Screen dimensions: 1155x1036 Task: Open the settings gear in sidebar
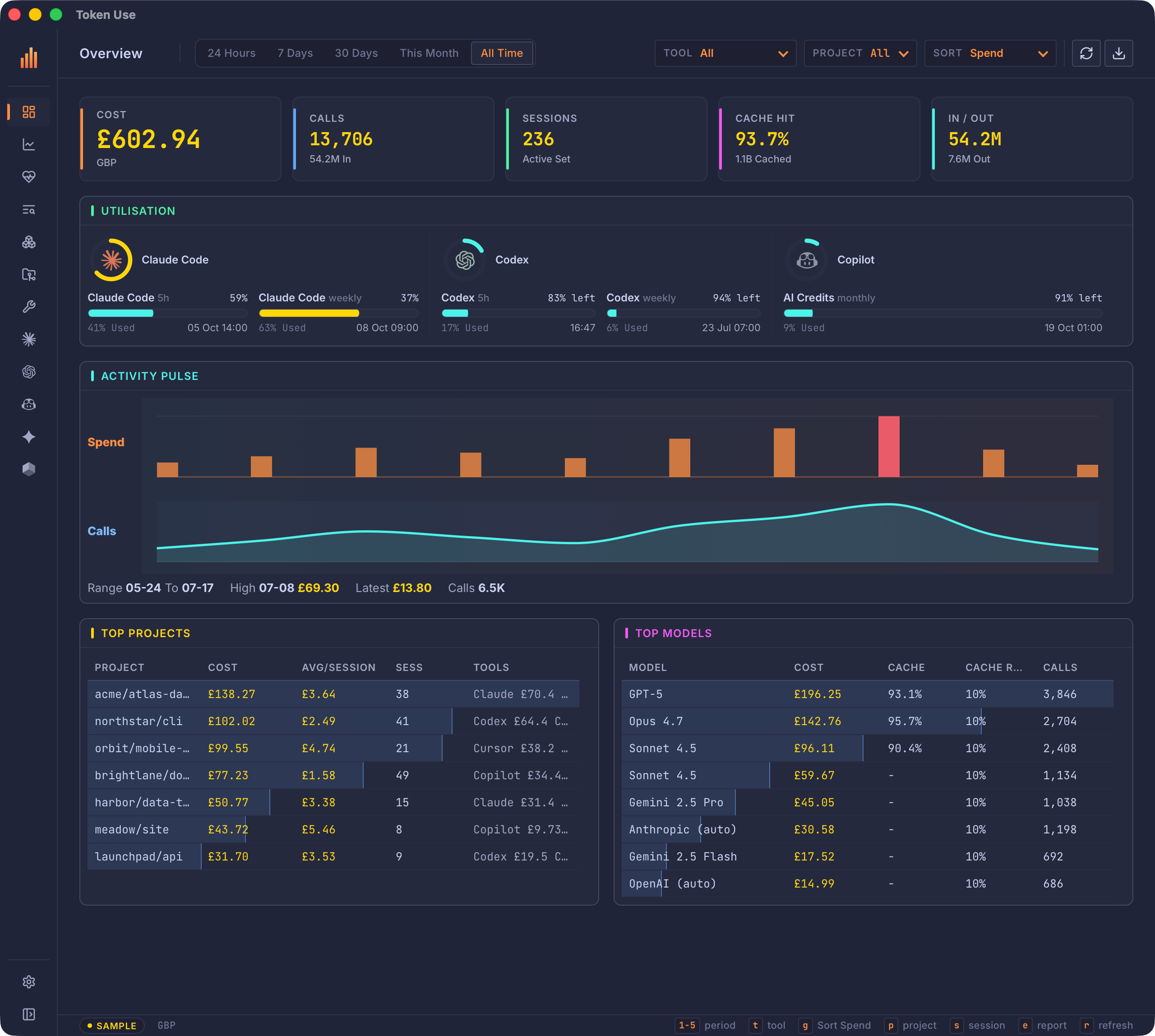28,982
